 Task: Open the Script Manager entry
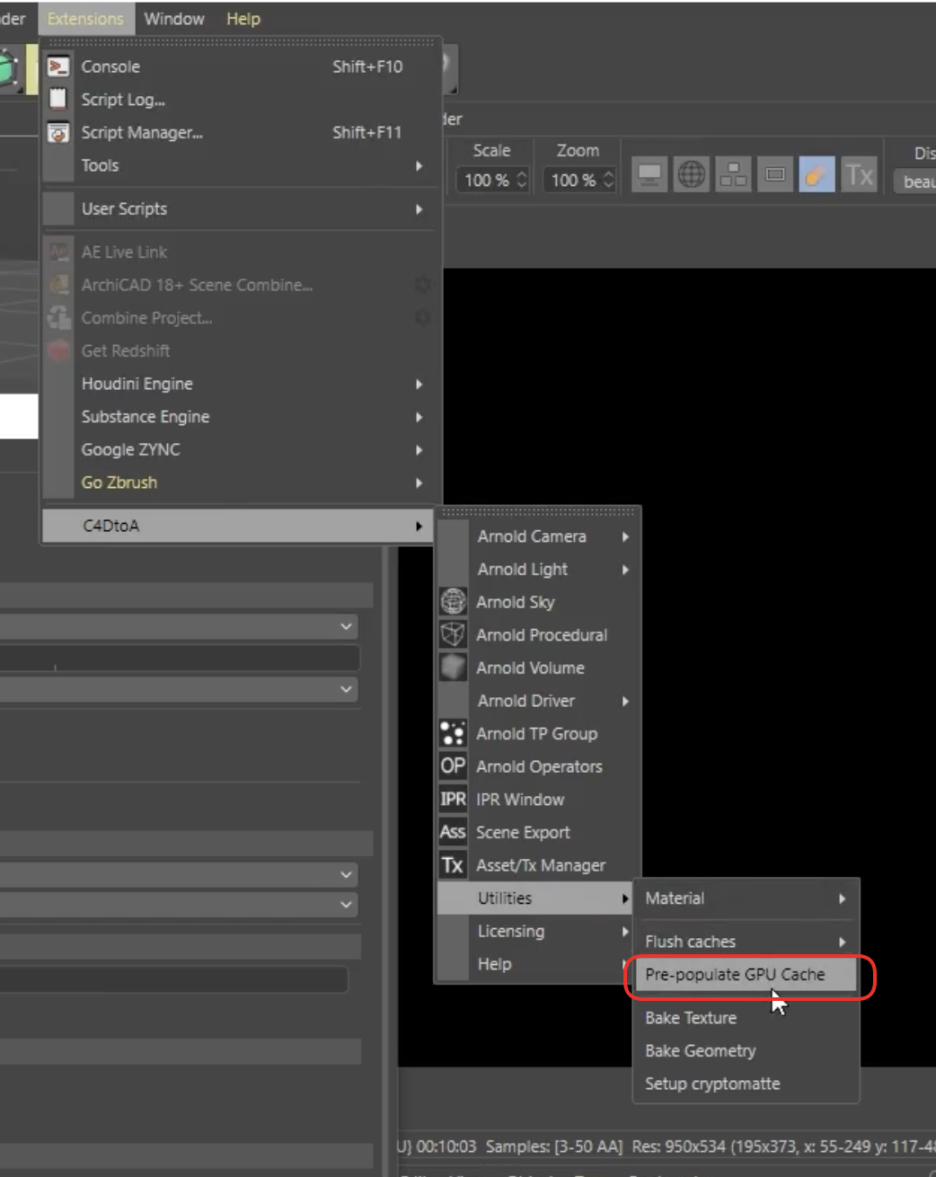click(x=239, y=133)
